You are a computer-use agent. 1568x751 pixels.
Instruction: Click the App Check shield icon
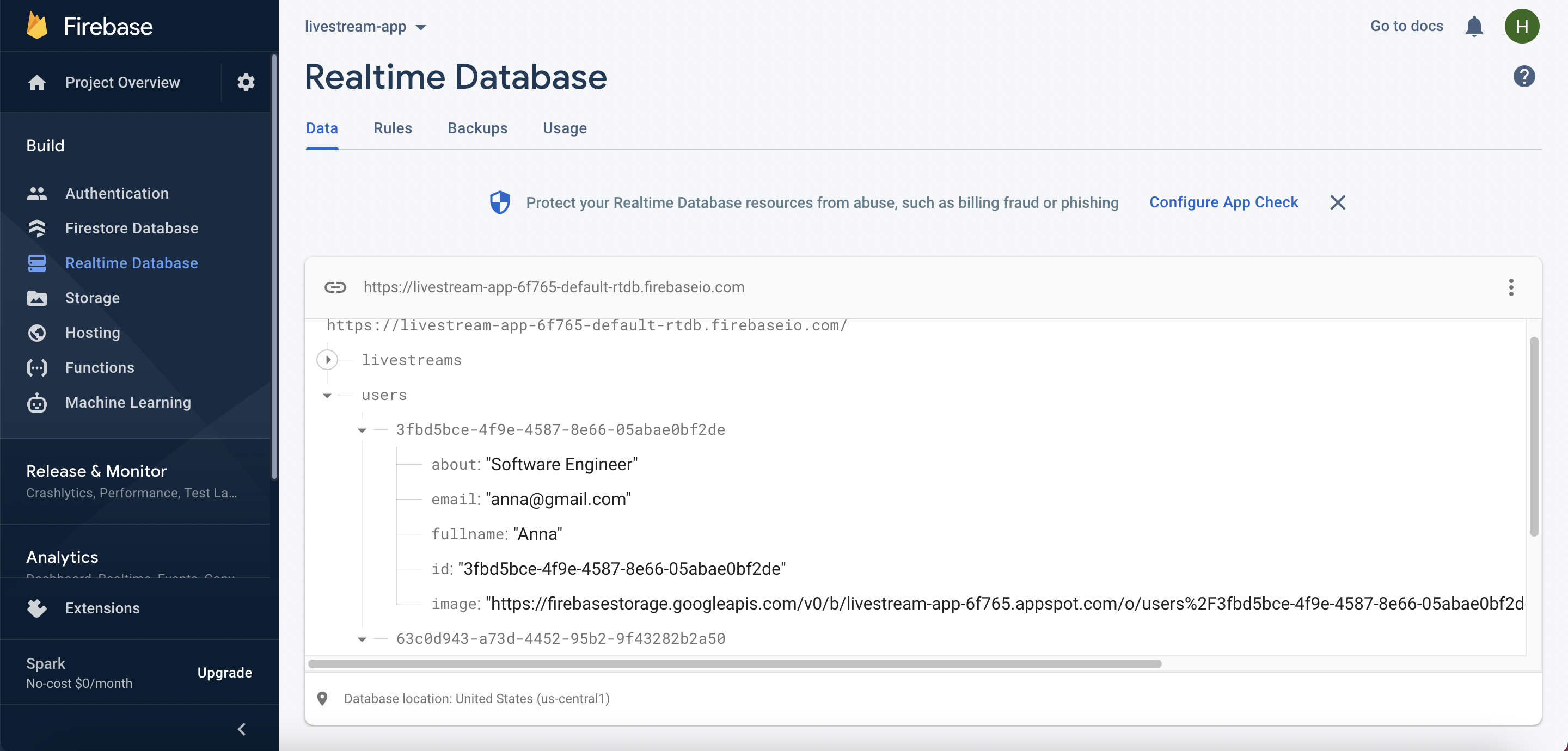click(500, 202)
